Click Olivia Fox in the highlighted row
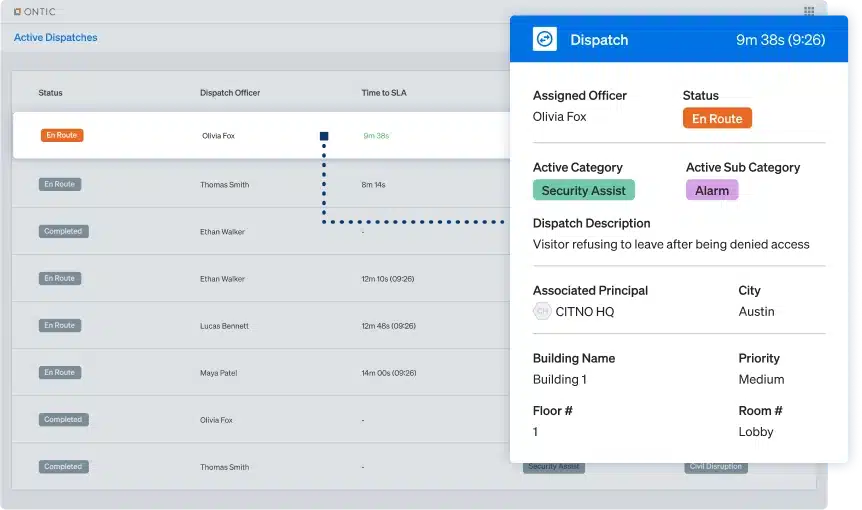 click(x=218, y=136)
